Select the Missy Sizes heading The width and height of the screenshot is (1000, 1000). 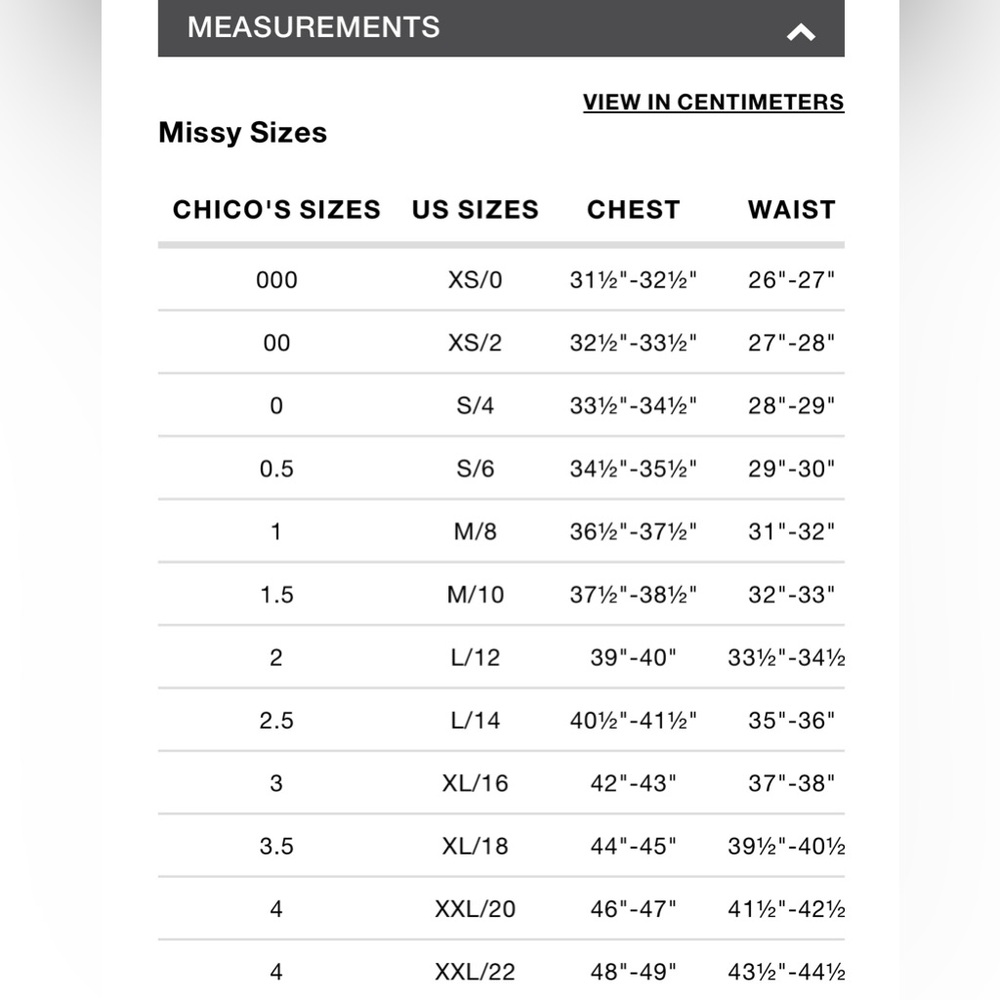pos(242,133)
